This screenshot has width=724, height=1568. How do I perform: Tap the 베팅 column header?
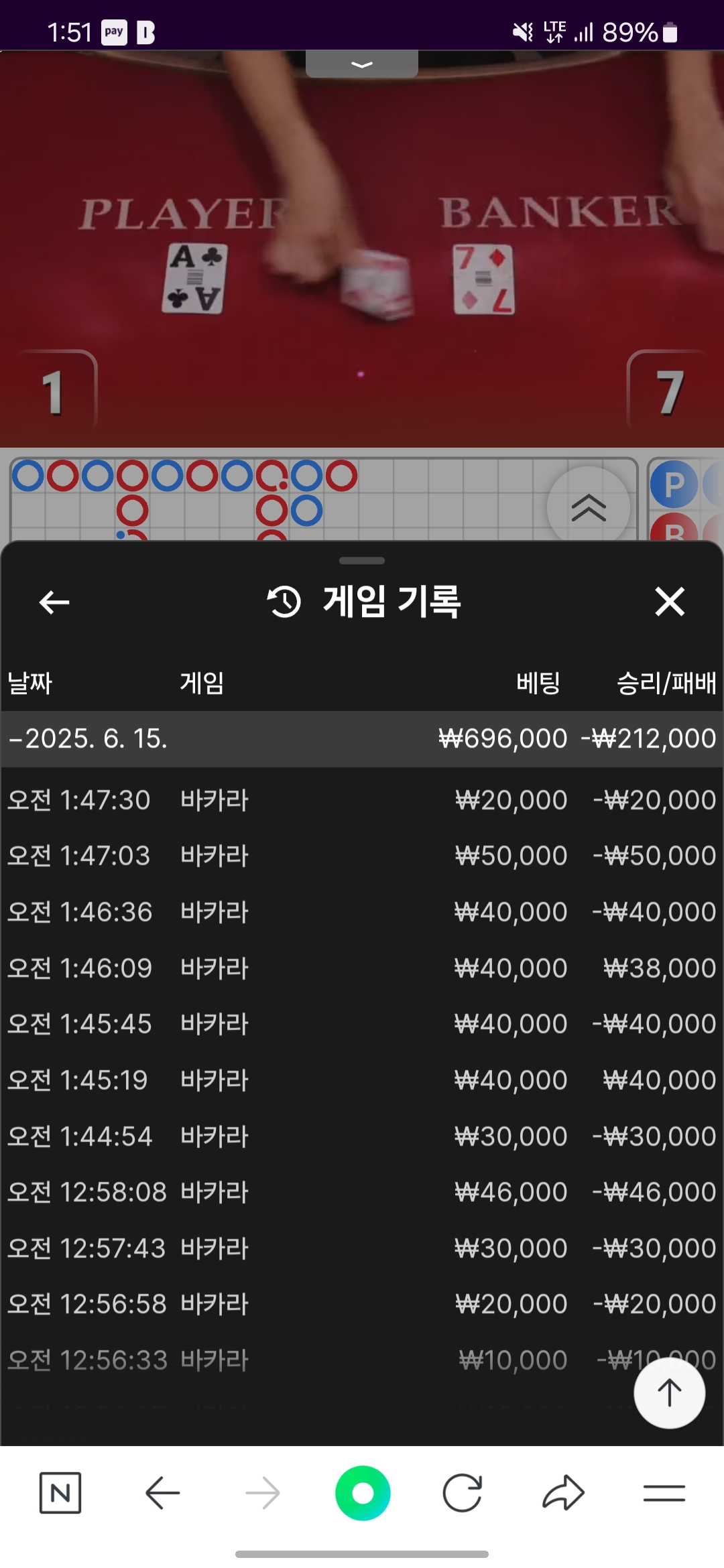tap(538, 683)
